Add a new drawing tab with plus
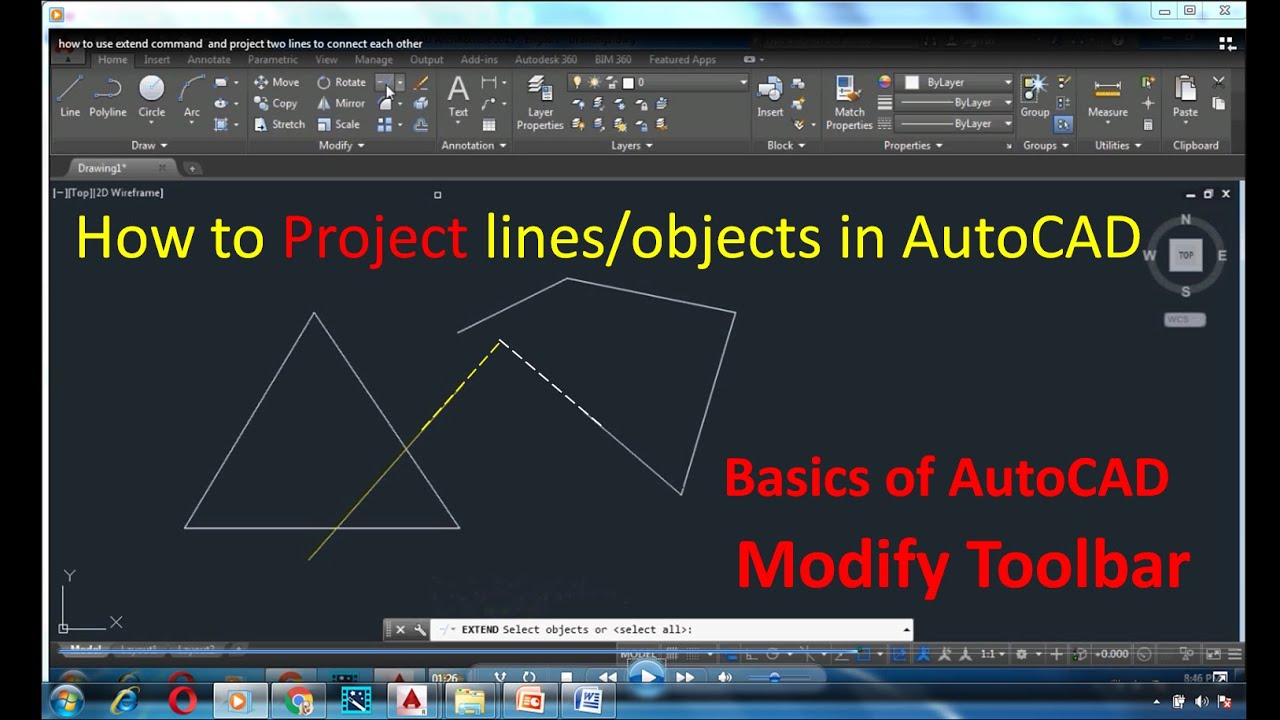This screenshot has width=1280, height=720. 192,168
